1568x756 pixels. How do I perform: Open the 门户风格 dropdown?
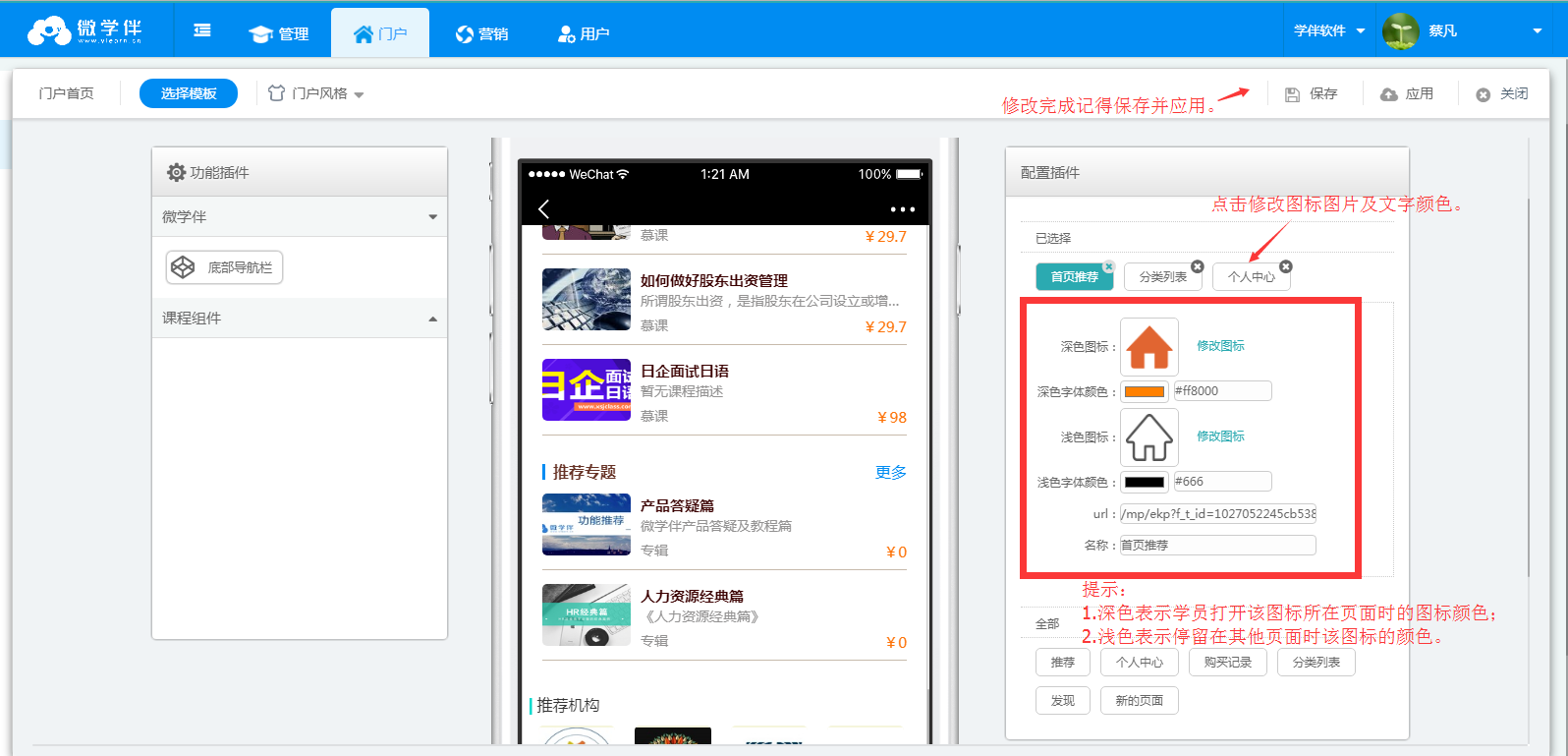point(316,93)
